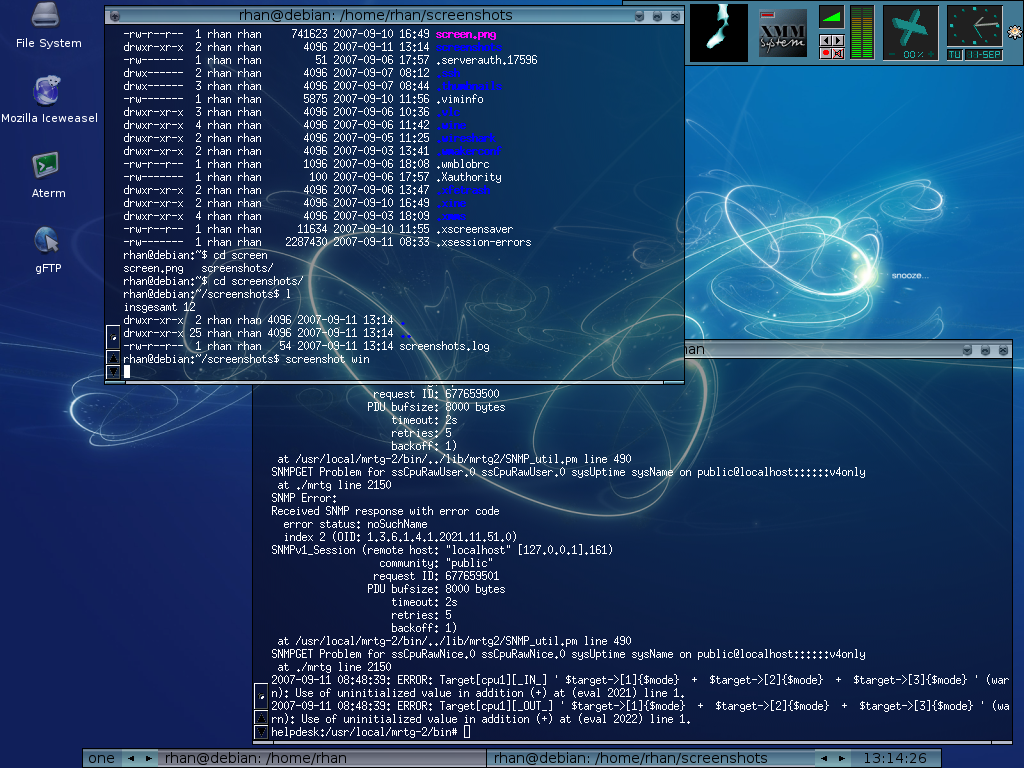
Task: Click the flame animation dock applet
Action: pyautogui.click(x=720, y=33)
